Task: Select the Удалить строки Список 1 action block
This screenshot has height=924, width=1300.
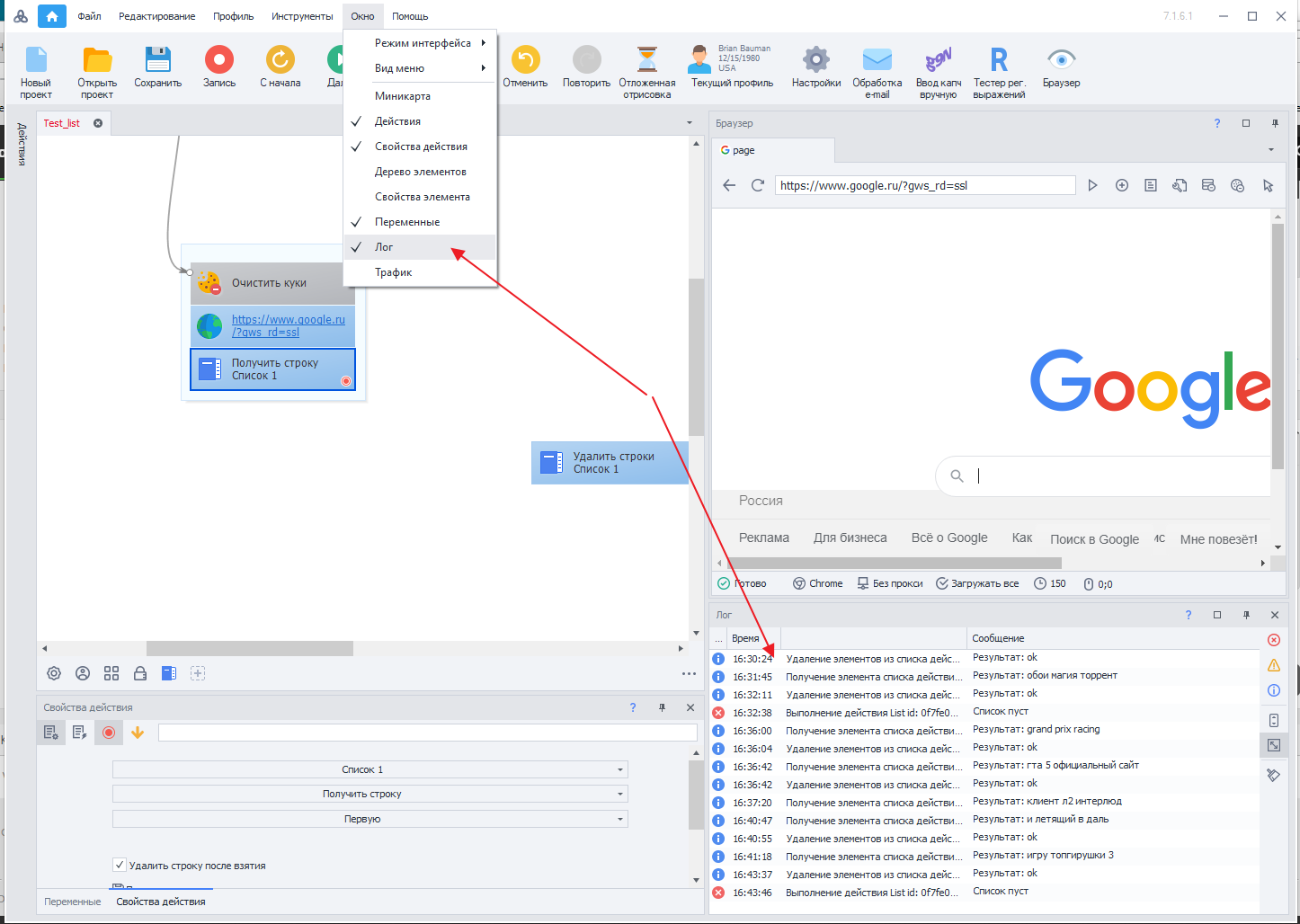Action: coord(610,463)
